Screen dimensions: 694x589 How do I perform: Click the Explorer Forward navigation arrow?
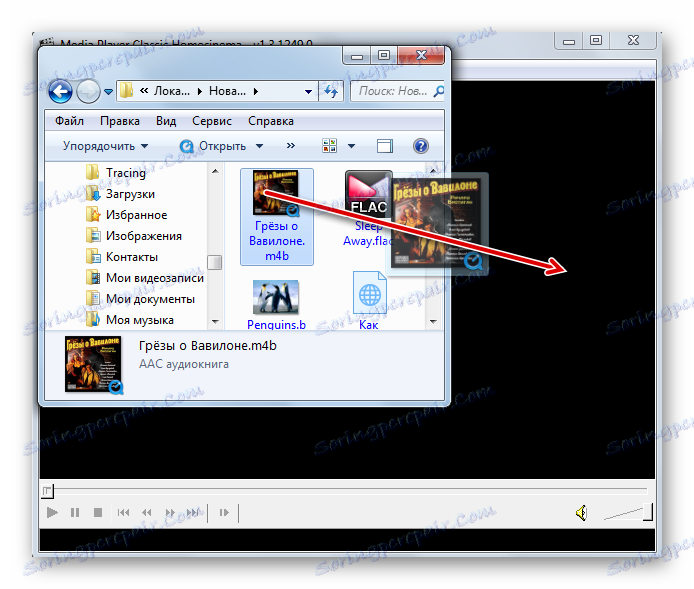click(88, 92)
